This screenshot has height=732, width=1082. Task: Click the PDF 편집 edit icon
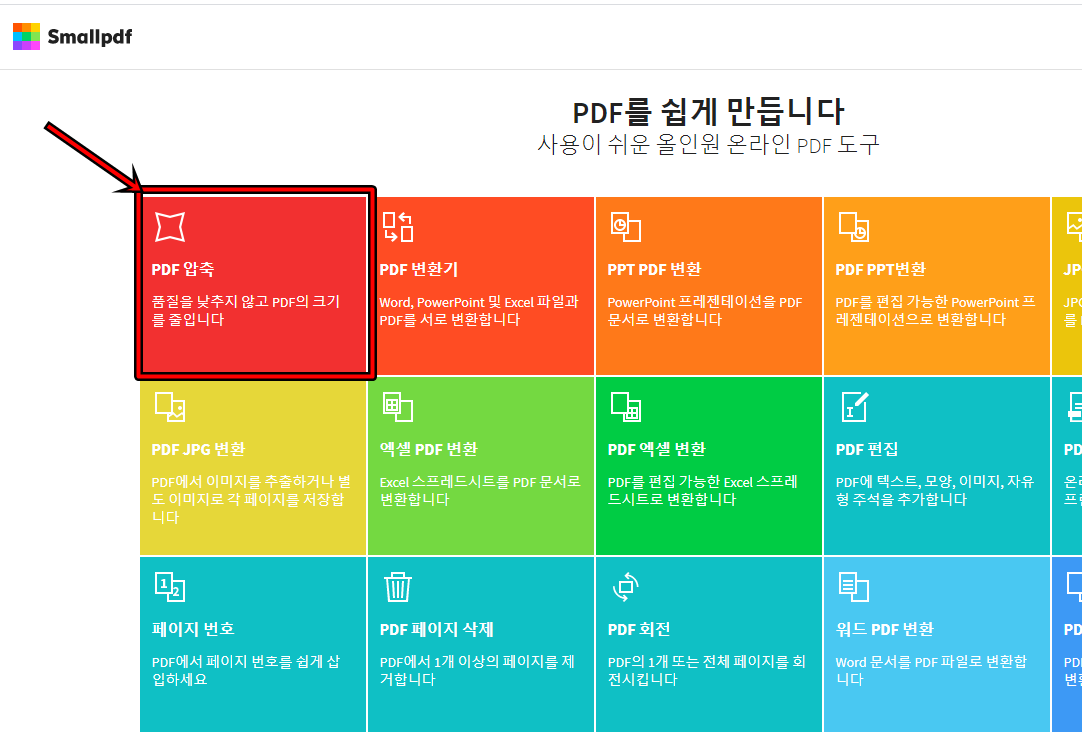(854, 406)
